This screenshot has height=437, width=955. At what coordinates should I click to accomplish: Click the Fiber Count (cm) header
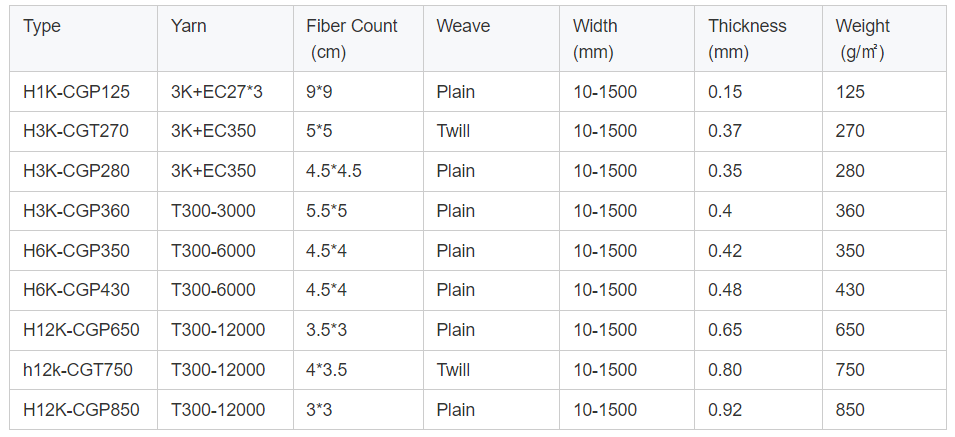click(352, 38)
